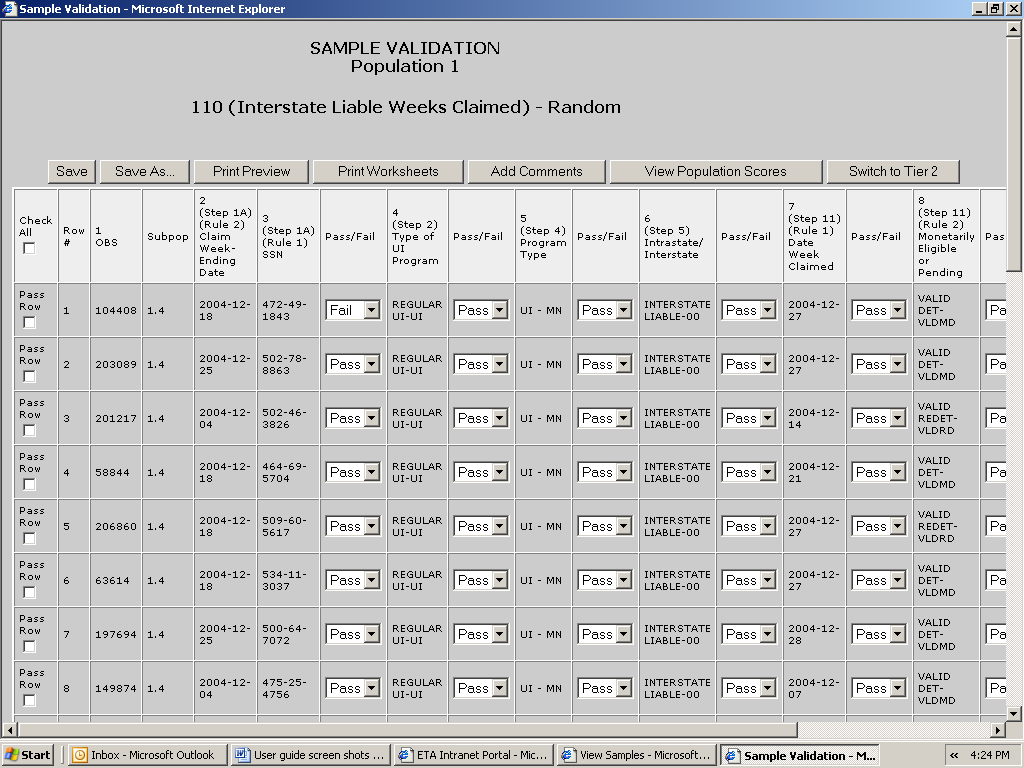The height and width of the screenshot is (768, 1024).
Task: Click Print Worksheets button
Action: click(x=388, y=171)
